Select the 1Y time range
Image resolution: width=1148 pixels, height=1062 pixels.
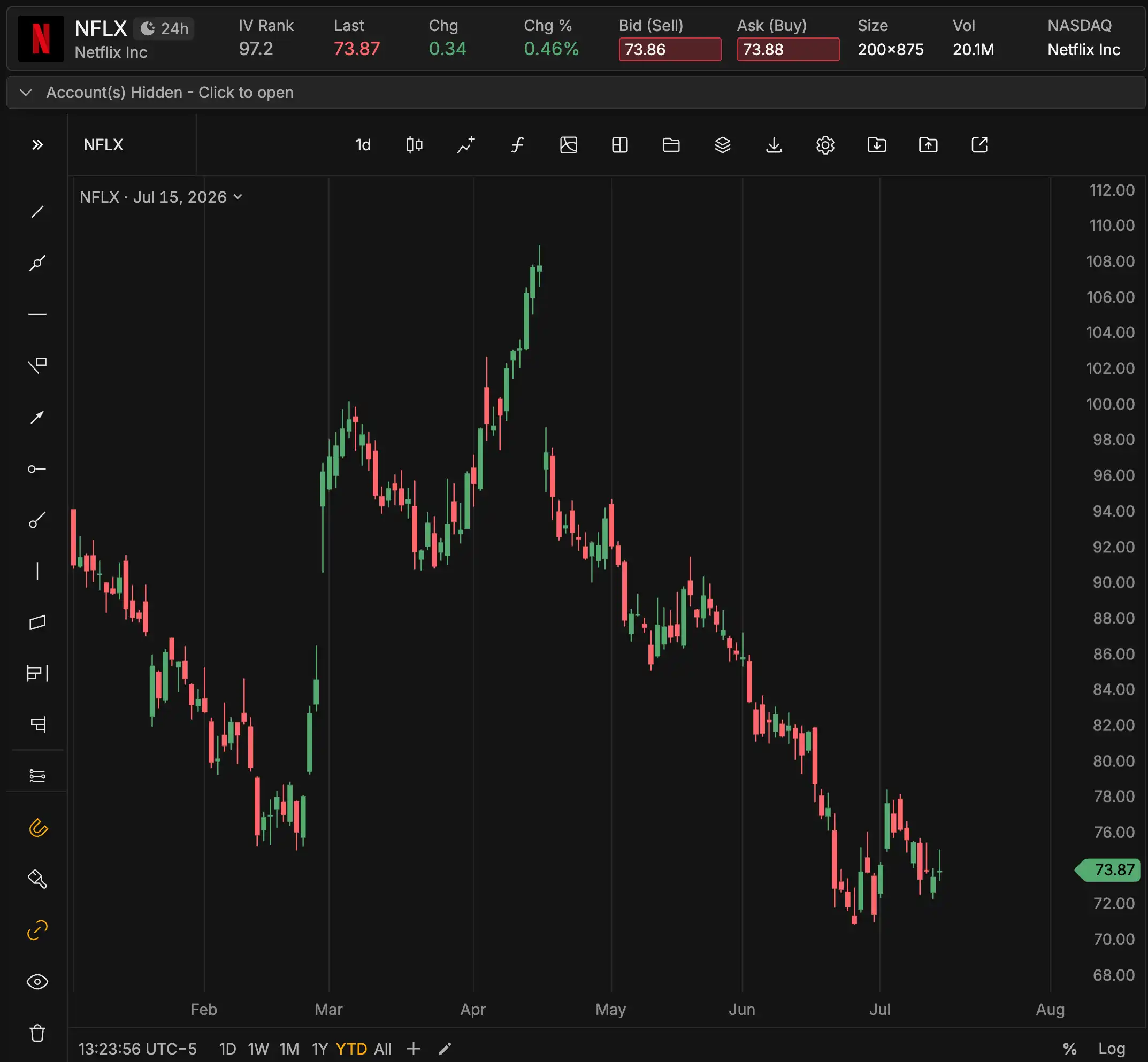[x=319, y=1049]
